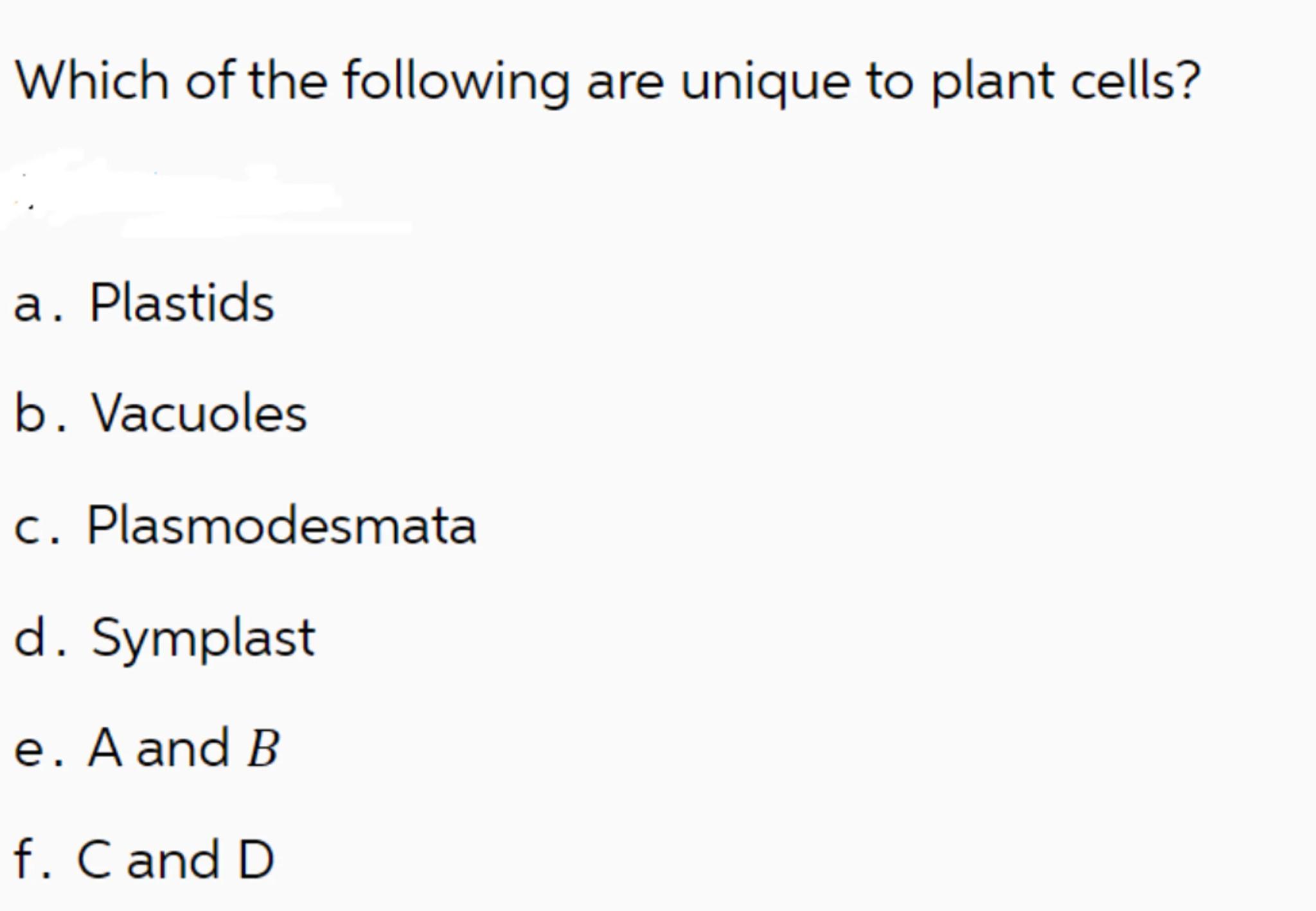1316x911 pixels.
Task: Choose the 'A and B' answer
Action: (184, 748)
